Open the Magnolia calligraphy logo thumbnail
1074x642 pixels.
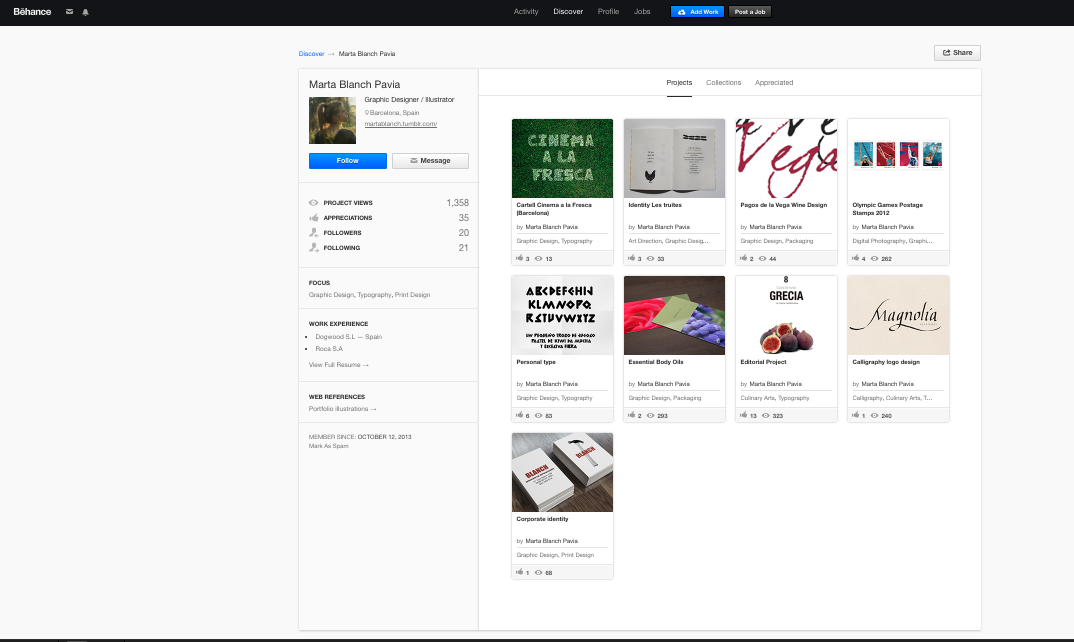click(x=898, y=315)
